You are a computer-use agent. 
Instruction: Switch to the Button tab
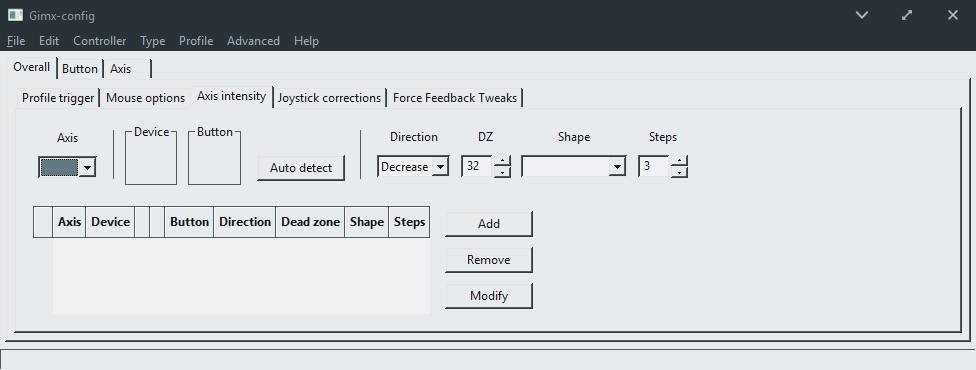pos(80,69)
